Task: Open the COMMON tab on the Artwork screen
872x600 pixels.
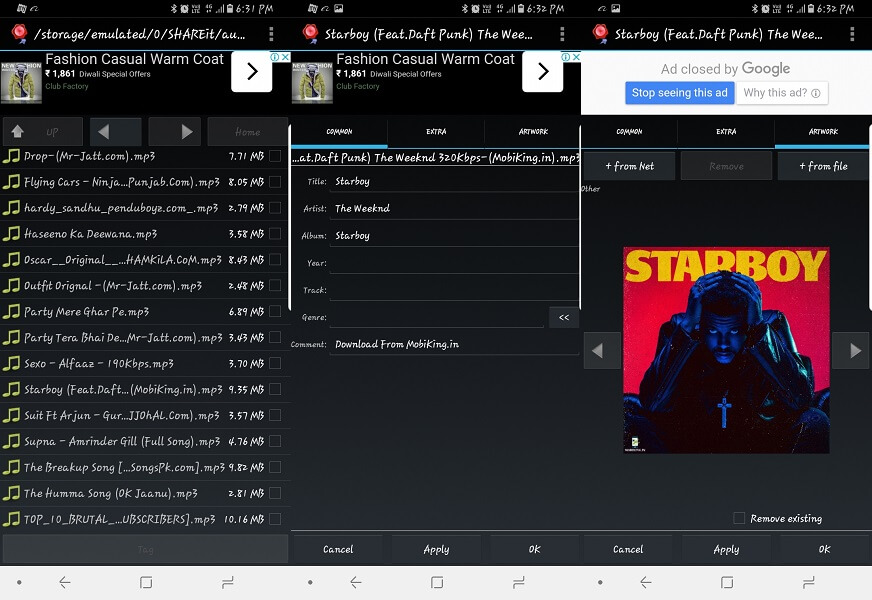Action: 629,132
